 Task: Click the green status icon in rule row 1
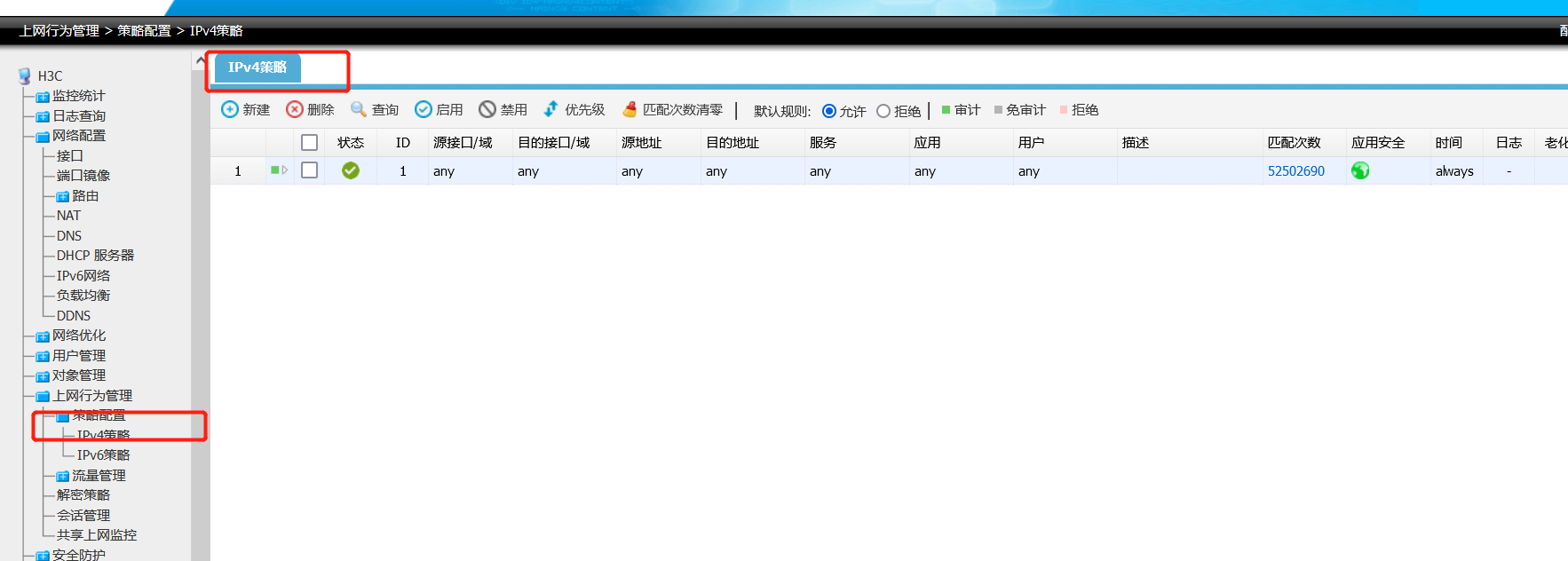coord(351,170)
